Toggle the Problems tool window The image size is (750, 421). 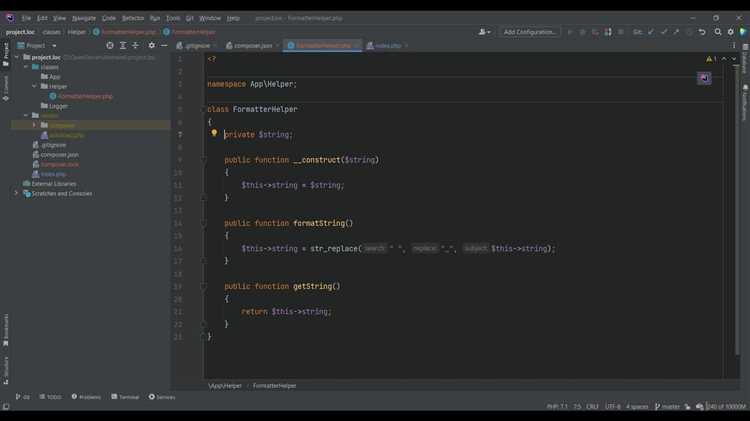point(86,397)
